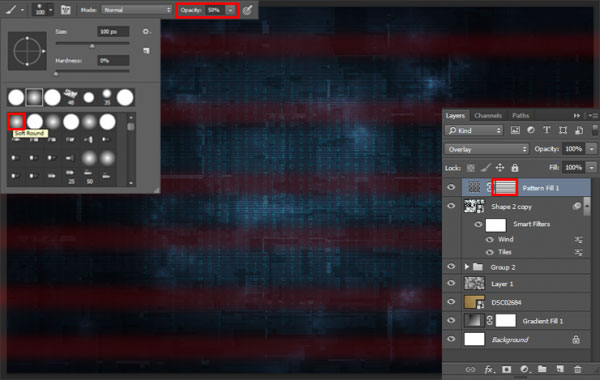Image resolution: width=600 pixels, height=380 pixels.
Task: Collapse the Layers panel double arrows
Action: [577, 116]
